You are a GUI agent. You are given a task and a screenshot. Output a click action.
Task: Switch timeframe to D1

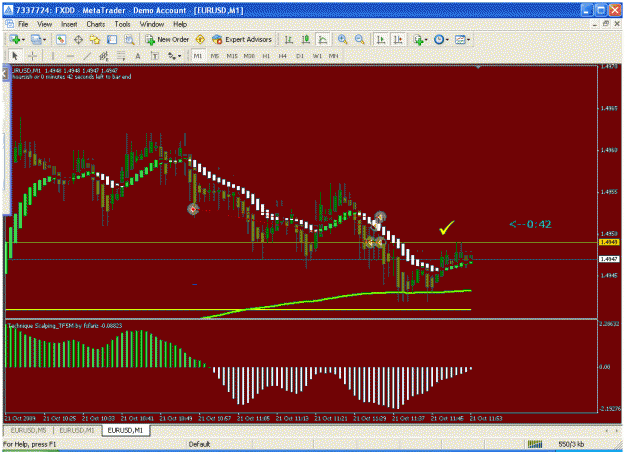tap(300, 56)
